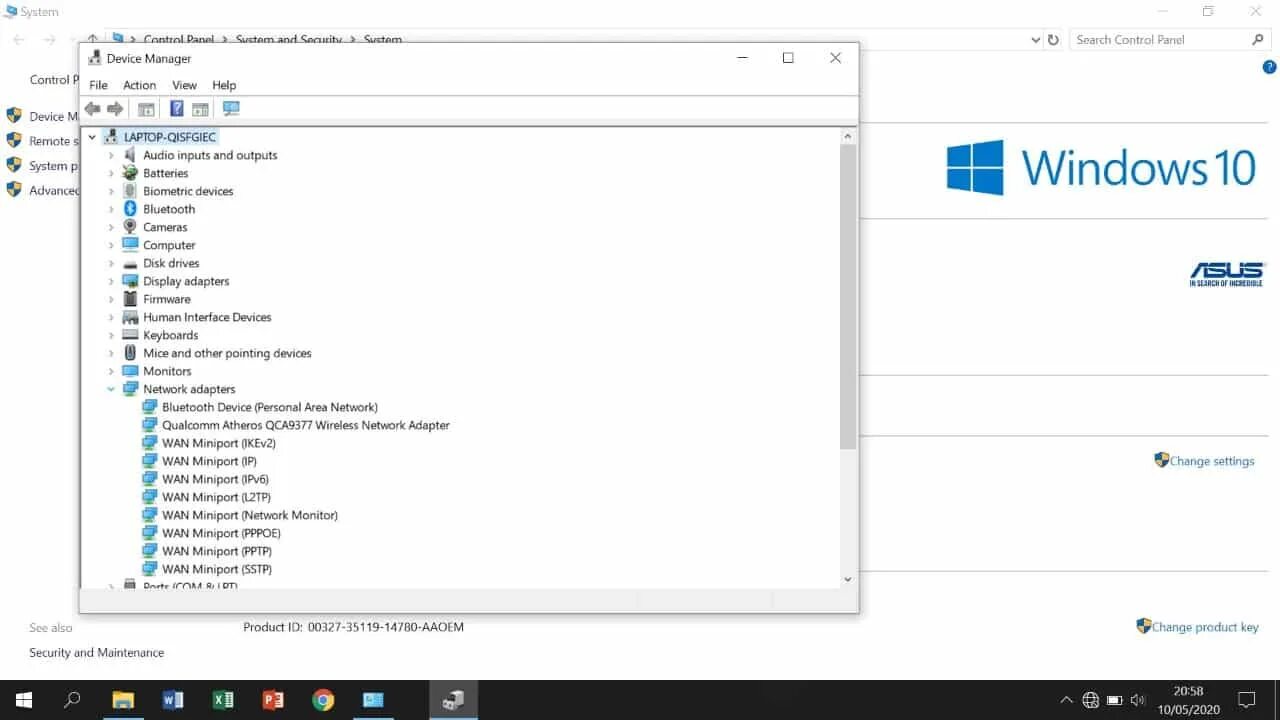This screenshot has height=720, width=1280.
Task: Click Change product key link
Action: [1205, 627]
